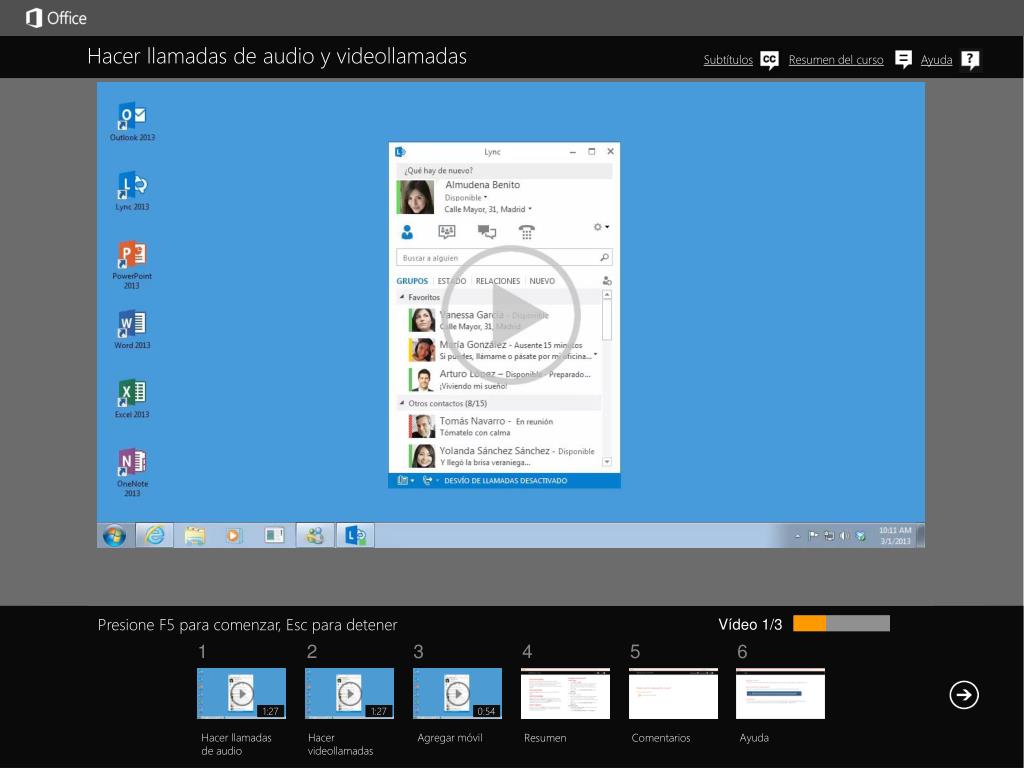Play the main video
The width and height of the screenshot is (1024, 768).
[511, 315]
